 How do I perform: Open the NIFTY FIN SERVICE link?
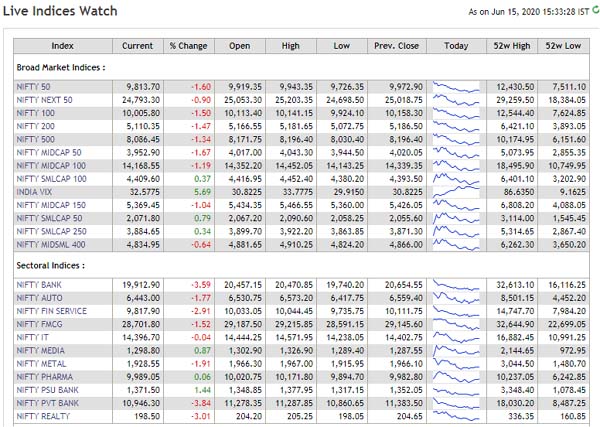click(x=52, y=311)
